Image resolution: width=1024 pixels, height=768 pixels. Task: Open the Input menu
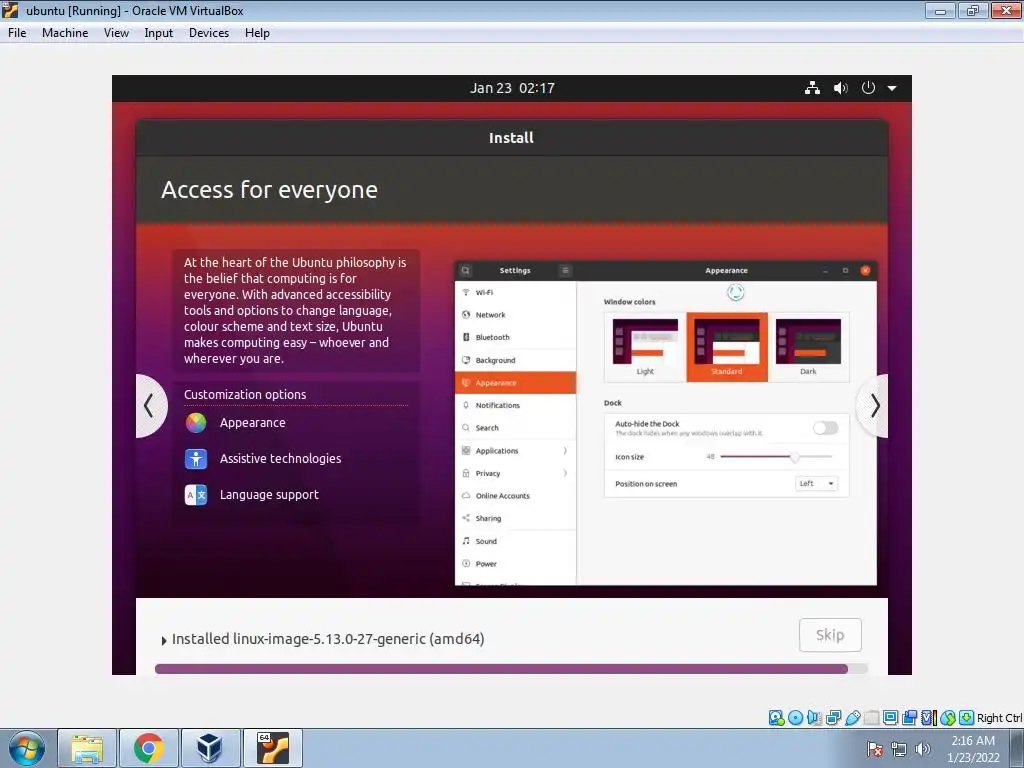tap(159, 33)
